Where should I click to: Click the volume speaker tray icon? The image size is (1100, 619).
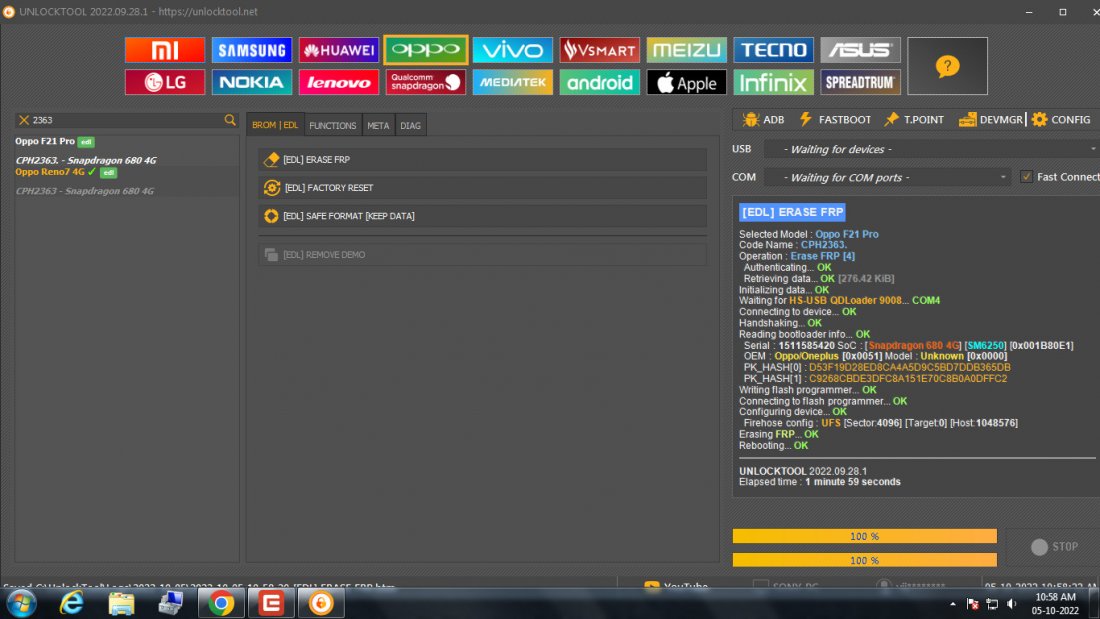coord(1012,604)
